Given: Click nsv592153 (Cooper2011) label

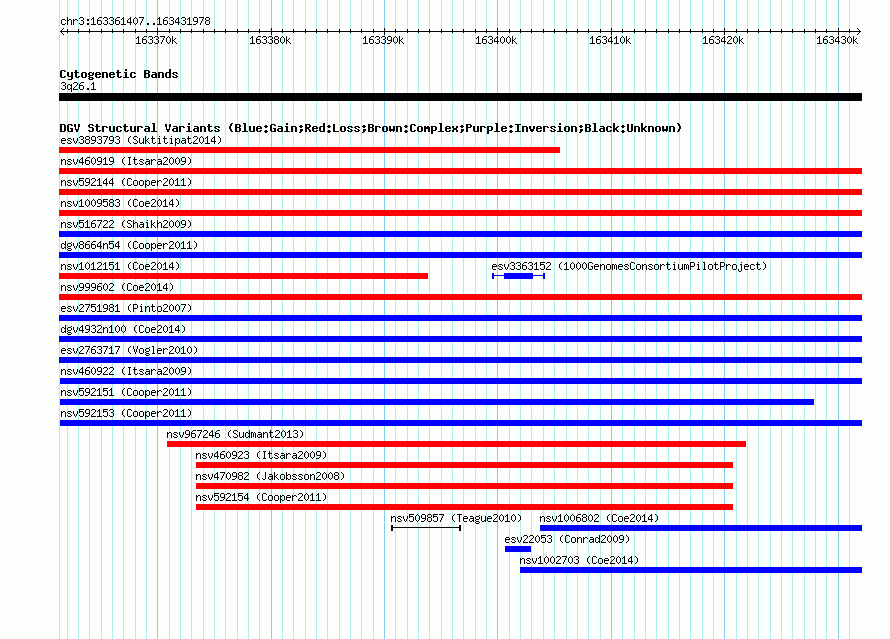Looking at the screenshot, I should (126, 413).
